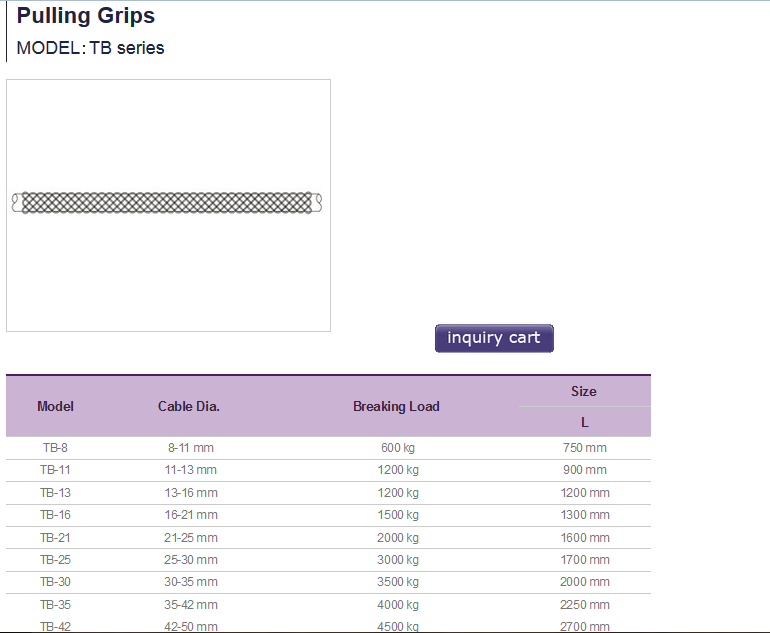770x633 pixels.
Task: Select the TB-16 model cell
Action: [x=55, y=515]
